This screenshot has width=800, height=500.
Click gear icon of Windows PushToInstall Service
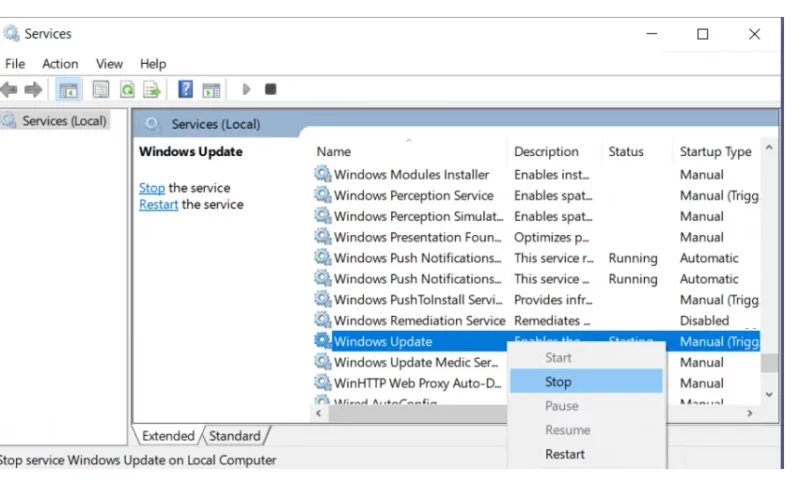tap(322, 299)
